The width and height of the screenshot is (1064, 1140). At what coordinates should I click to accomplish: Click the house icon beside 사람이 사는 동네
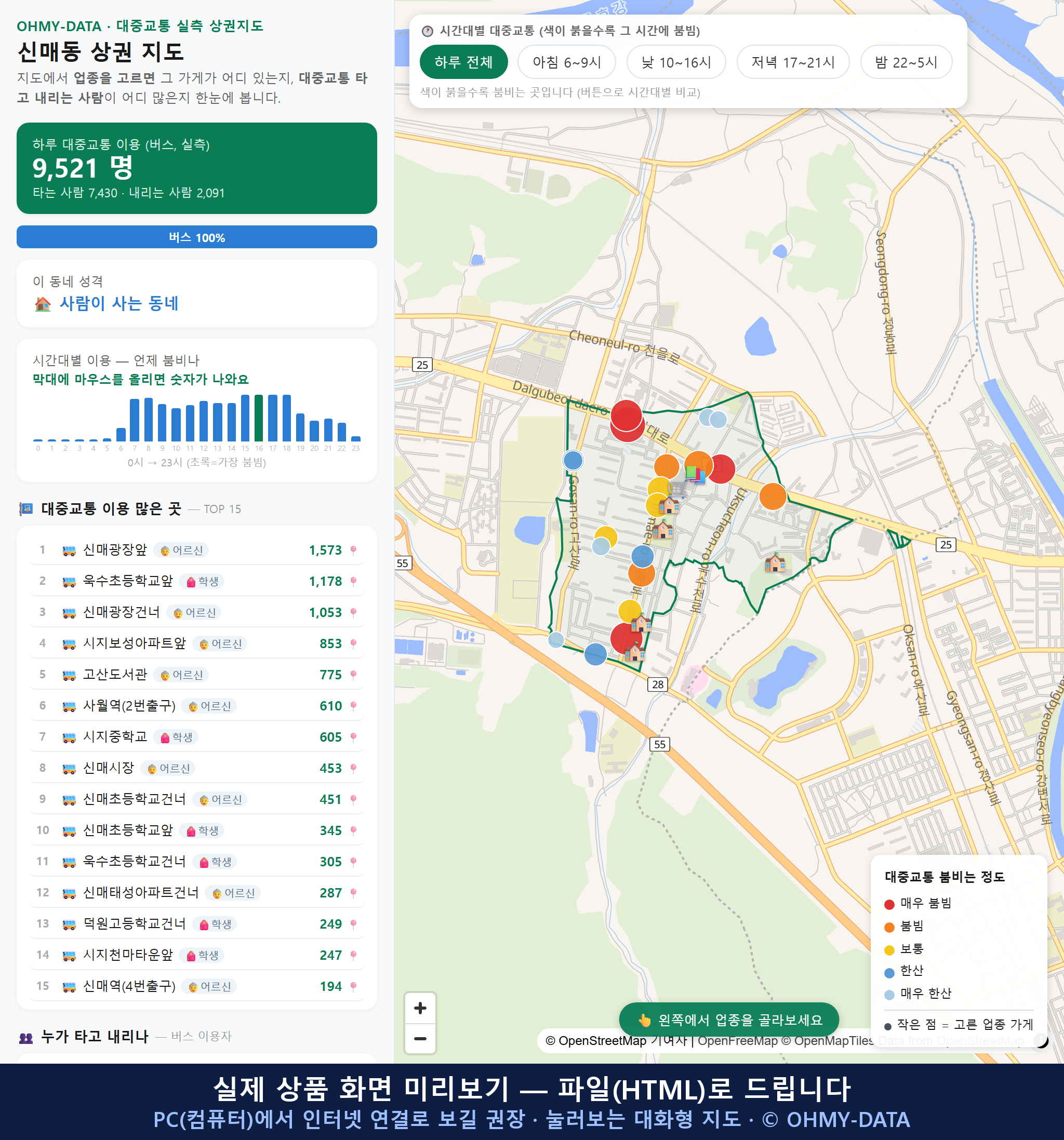click(x=43, y=304)
